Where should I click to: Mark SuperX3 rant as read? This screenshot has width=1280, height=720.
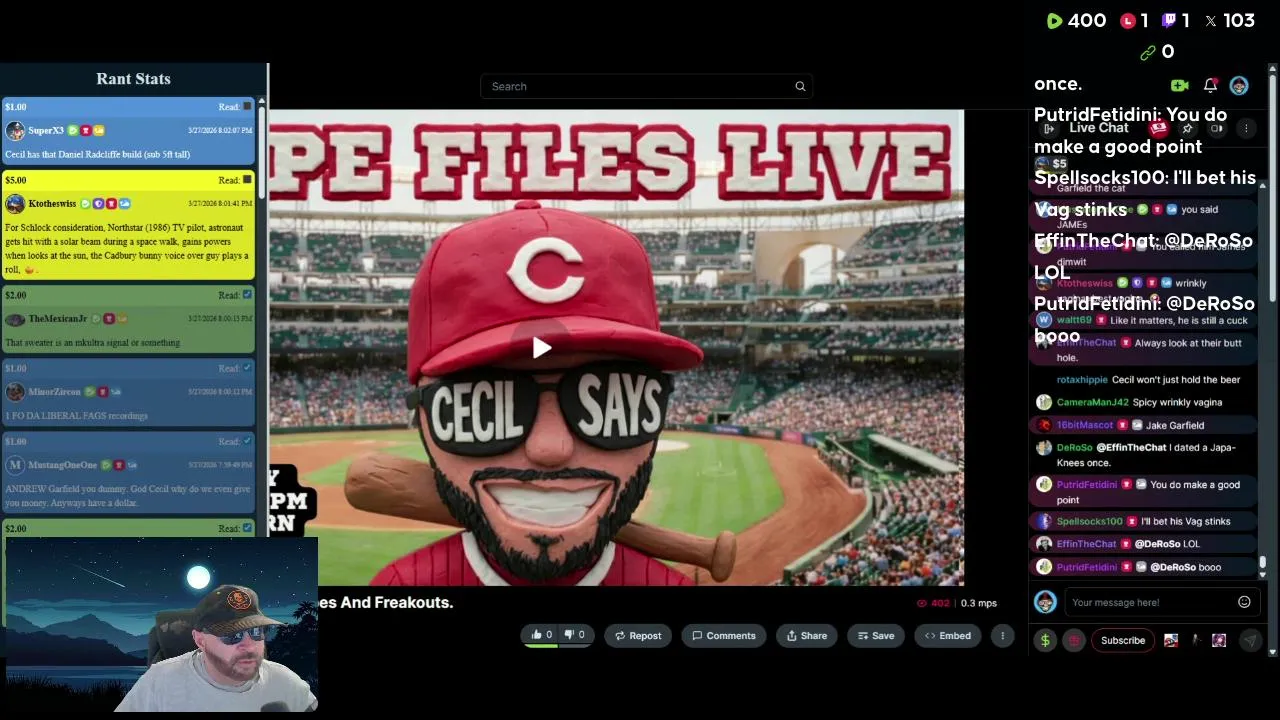(248, 107)
